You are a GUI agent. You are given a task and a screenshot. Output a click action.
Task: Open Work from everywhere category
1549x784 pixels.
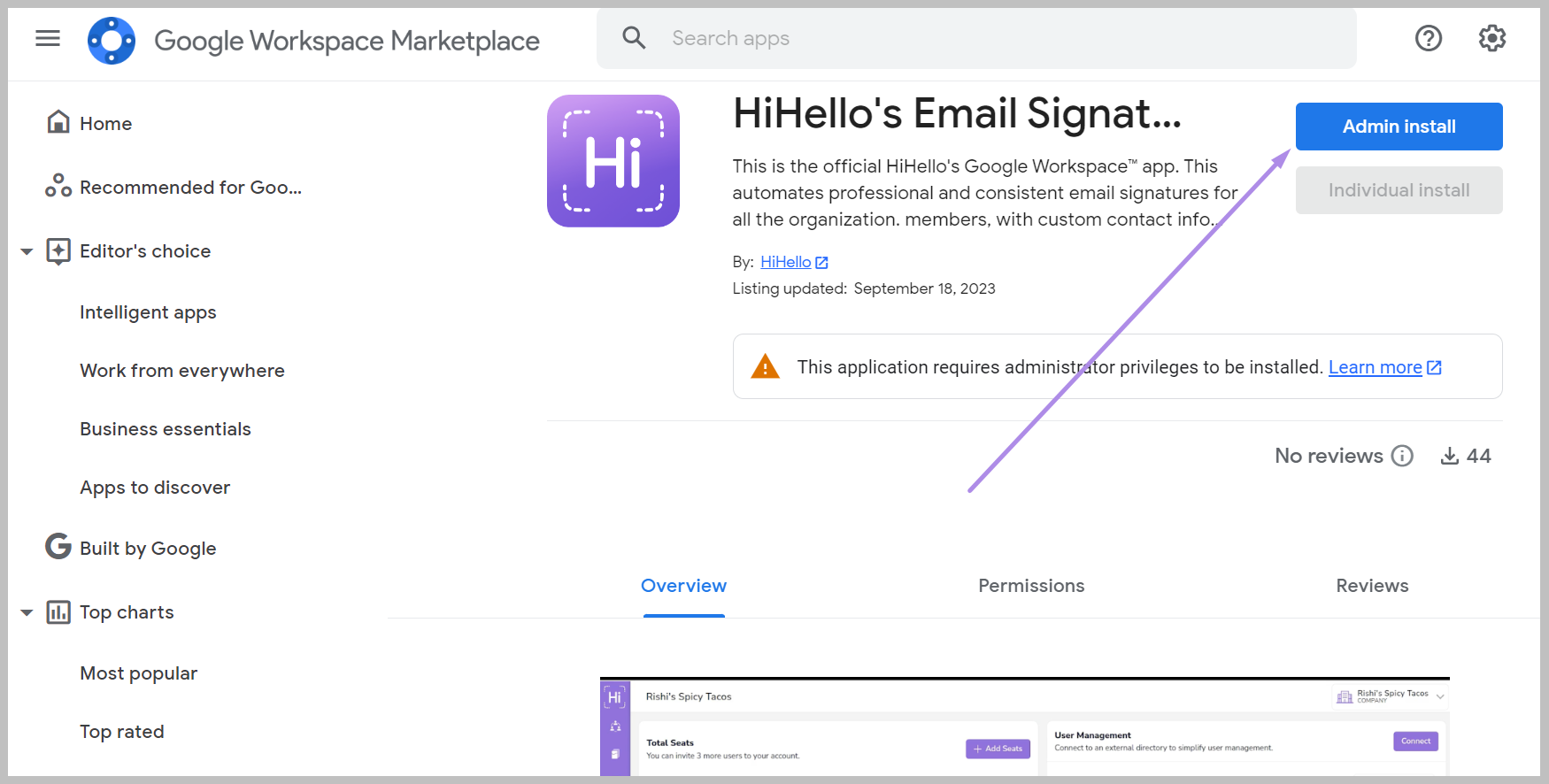click(182, 371)
